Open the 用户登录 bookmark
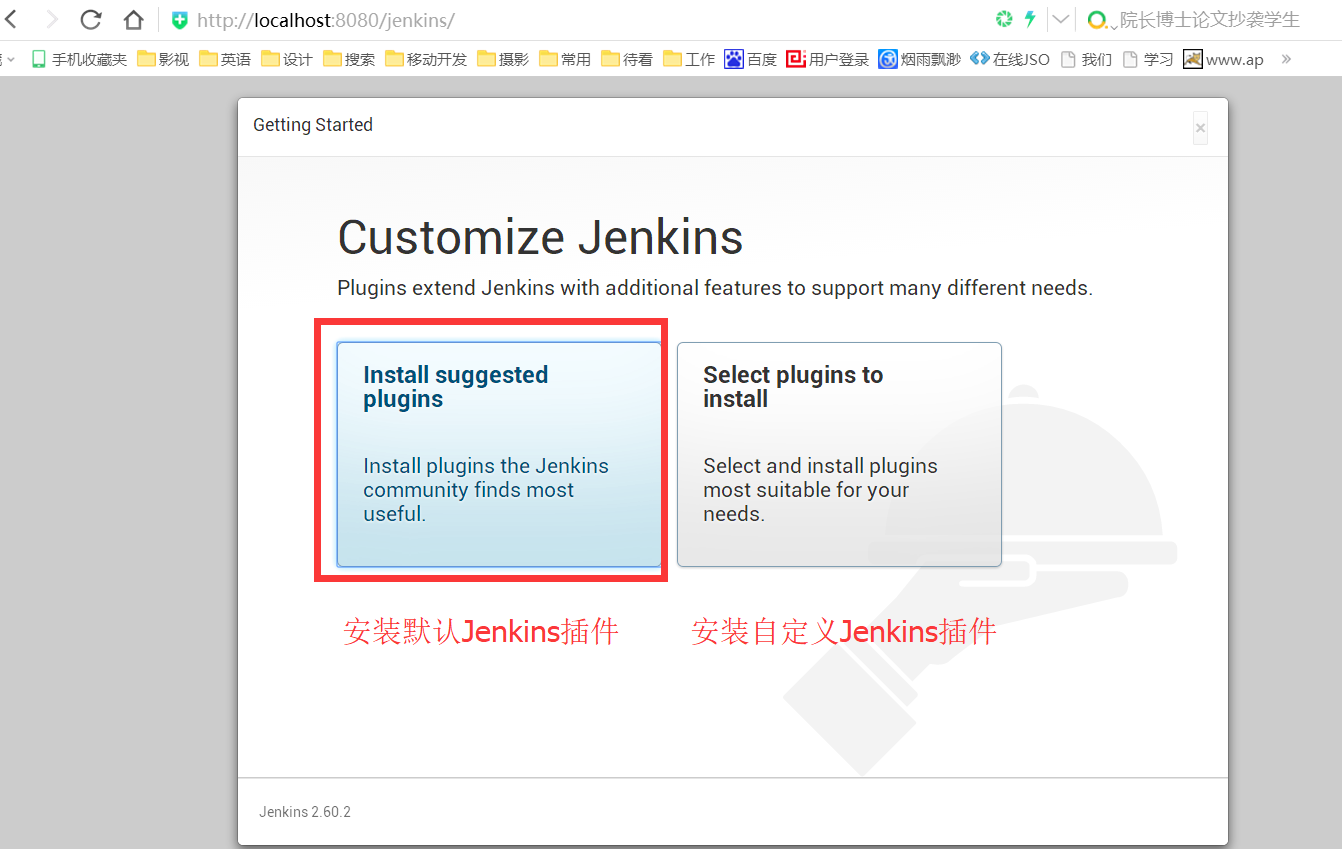 click(x=828, y=59)
